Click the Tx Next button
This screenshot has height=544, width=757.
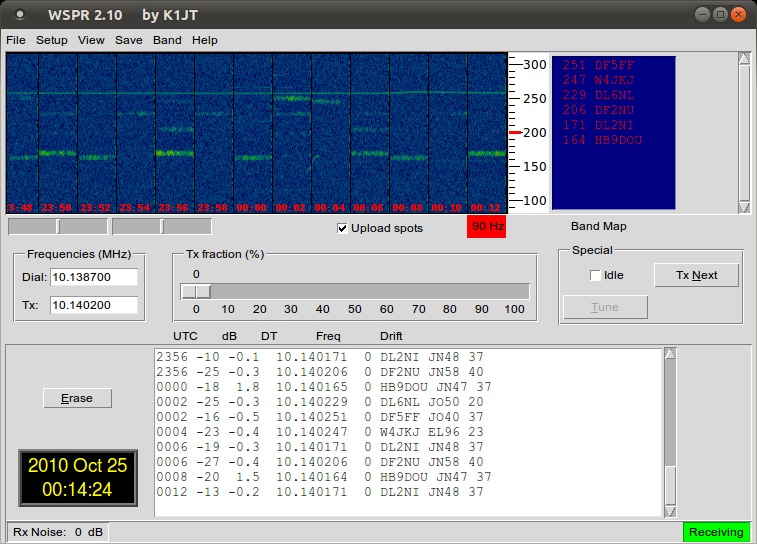[696, 275]
